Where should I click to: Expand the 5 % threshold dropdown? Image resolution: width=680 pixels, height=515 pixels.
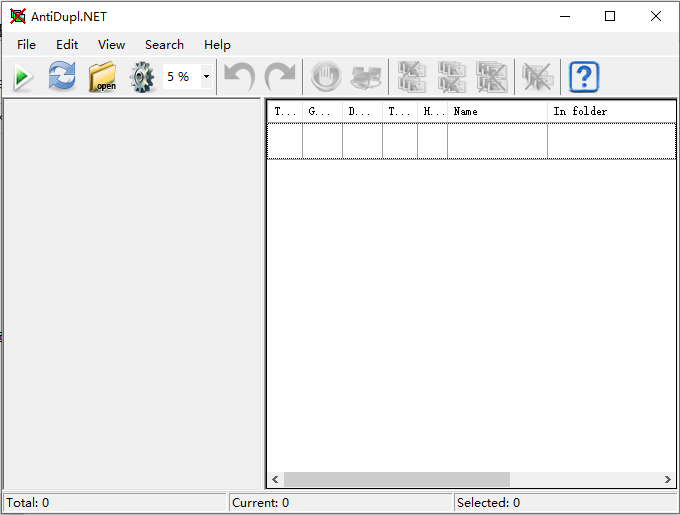(206, 77)
